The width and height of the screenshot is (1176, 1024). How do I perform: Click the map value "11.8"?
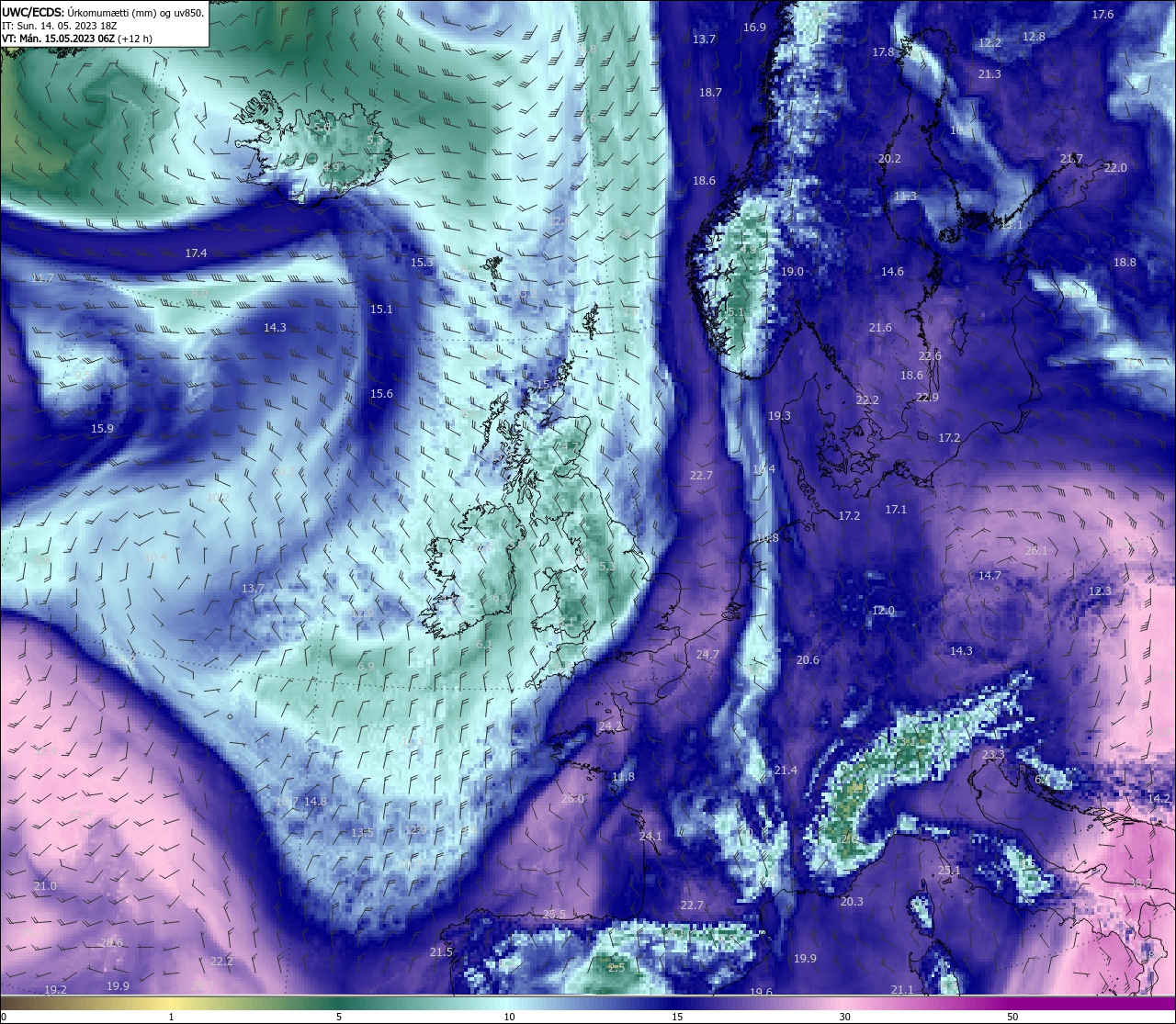623,776
